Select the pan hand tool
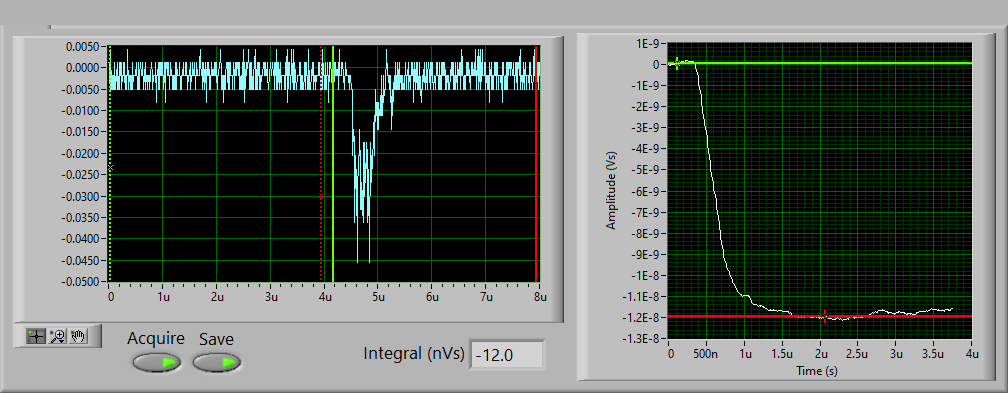This screenshot has height=393, width=1008. tap(78, 336)
